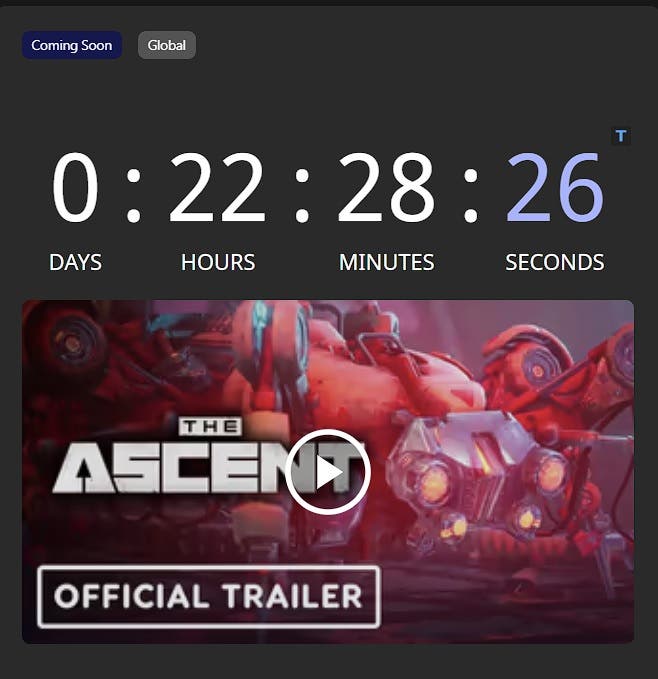The height and width of the screenshot is (679, 658).
Task: Click the small blue T icon
Action: pos(621,136)
